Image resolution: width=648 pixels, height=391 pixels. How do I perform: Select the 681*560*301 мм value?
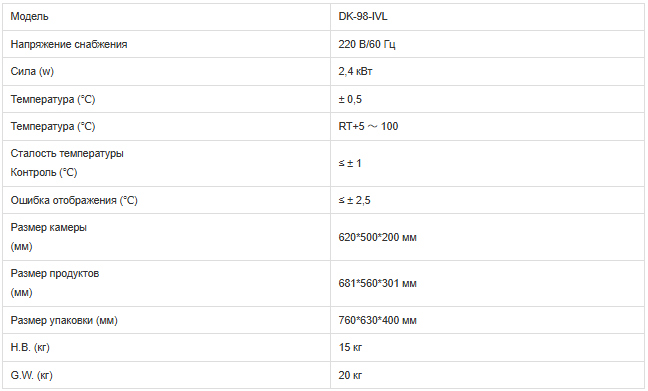coord(377,284)
